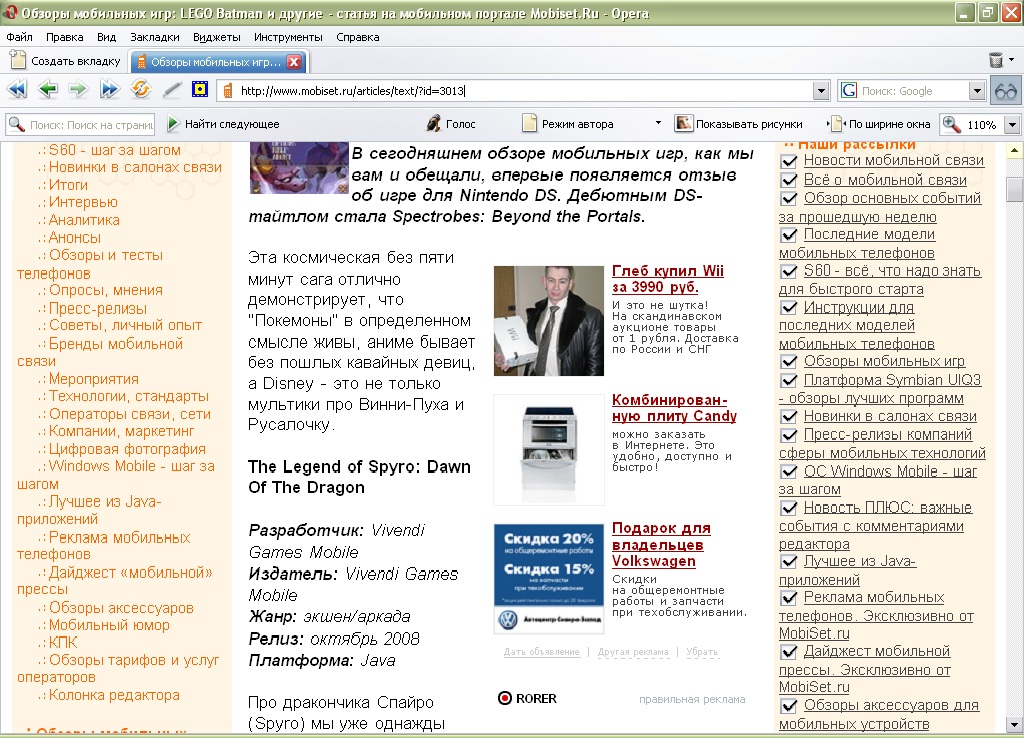Open the address bar history dropdown

(822, 91)
